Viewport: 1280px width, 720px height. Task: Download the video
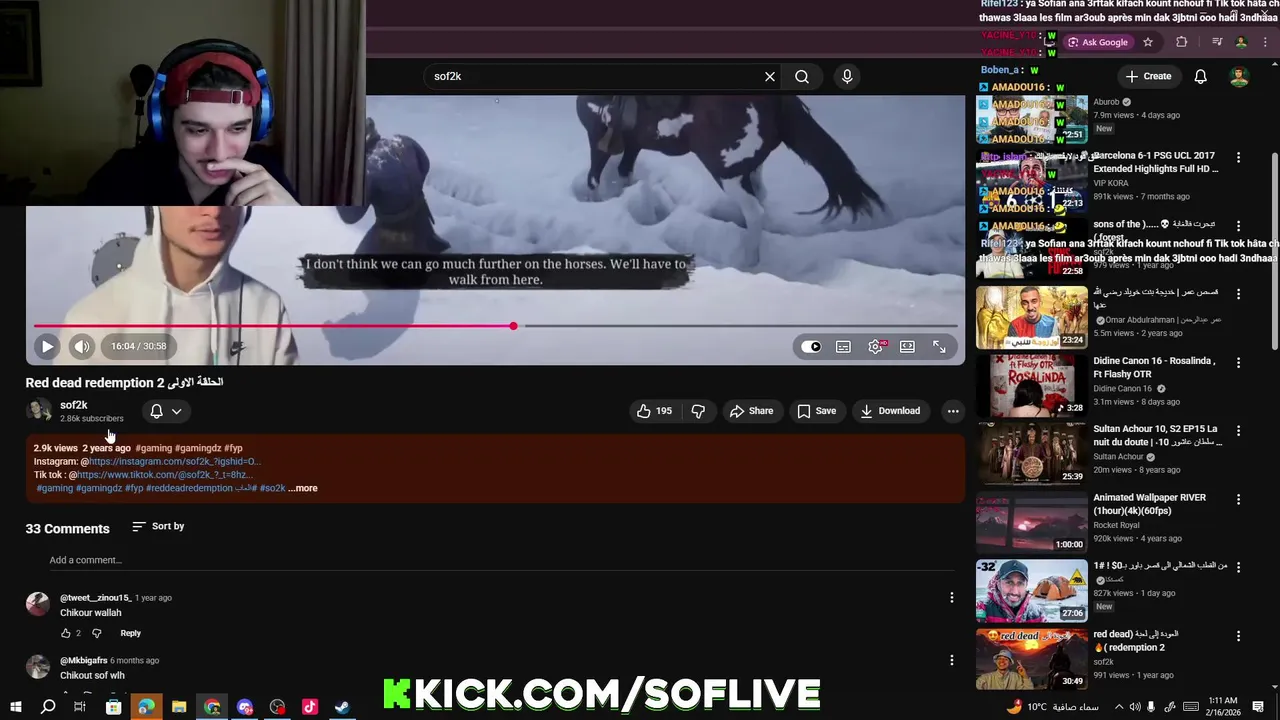[x=890, y=411]
